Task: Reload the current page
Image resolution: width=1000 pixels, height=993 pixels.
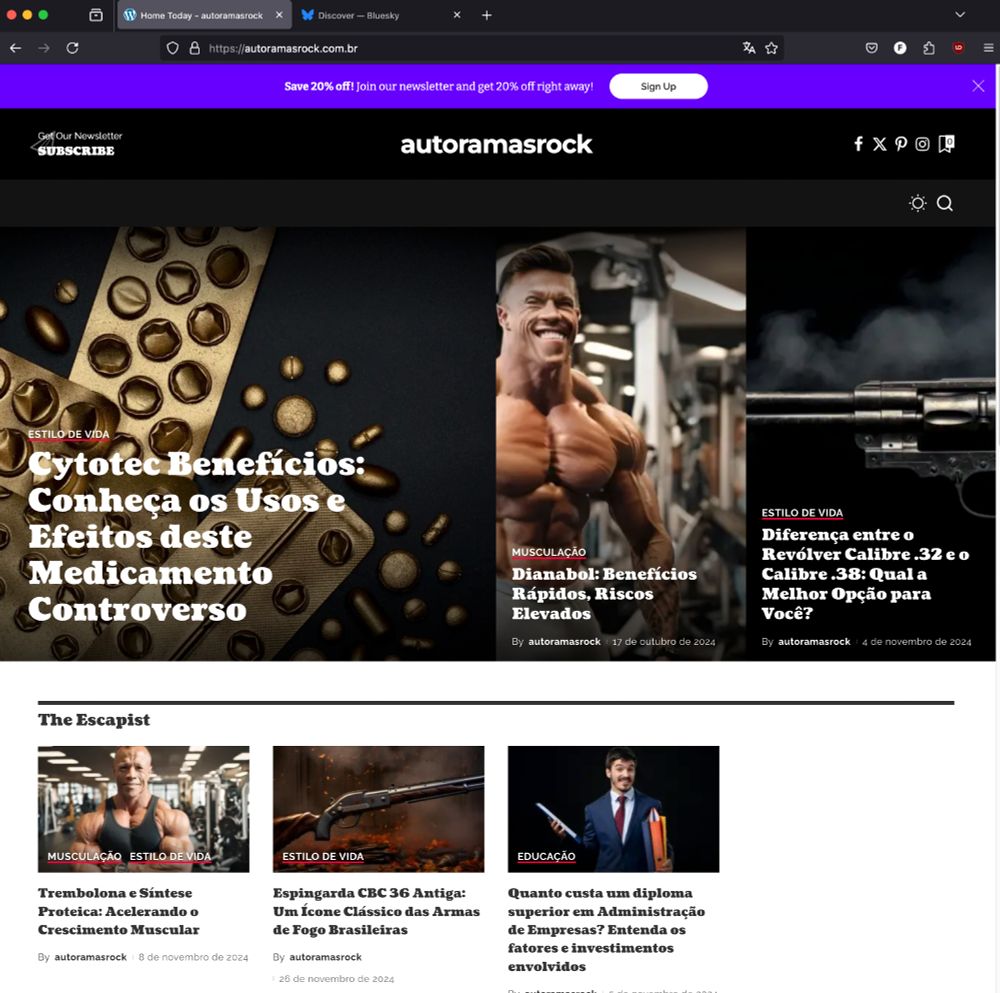Action: click(x=73, y=48)
